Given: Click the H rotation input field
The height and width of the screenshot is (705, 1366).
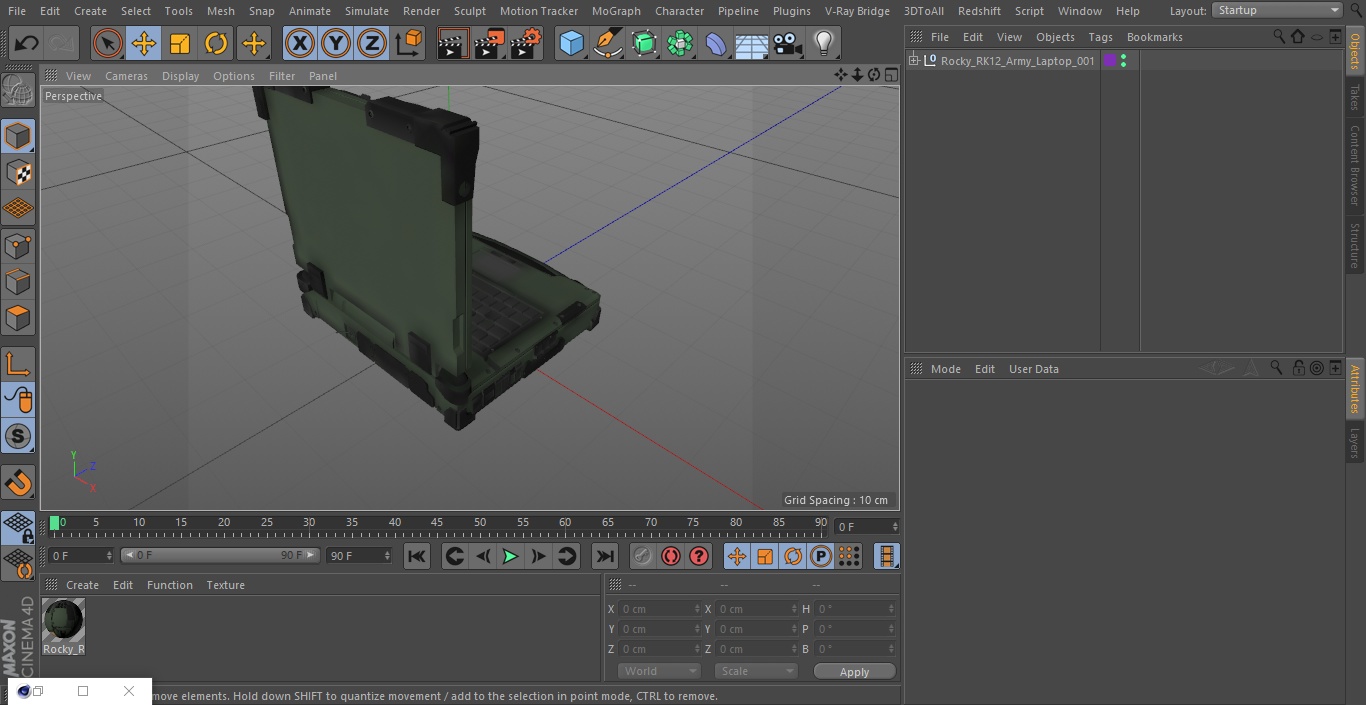Looking at the screenshot, I should click(855, 609).
